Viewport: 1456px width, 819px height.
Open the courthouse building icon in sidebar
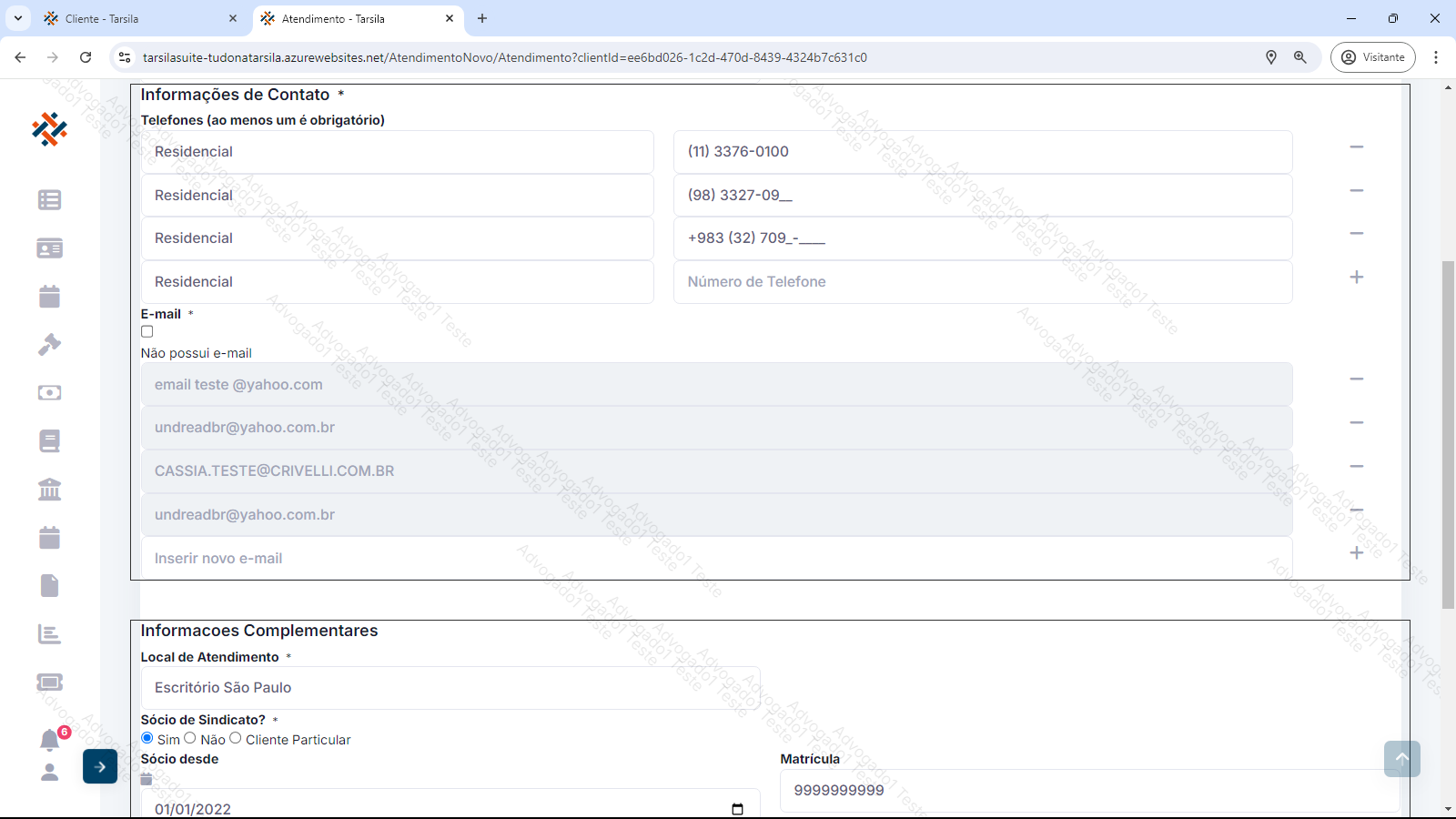point(49,490)
